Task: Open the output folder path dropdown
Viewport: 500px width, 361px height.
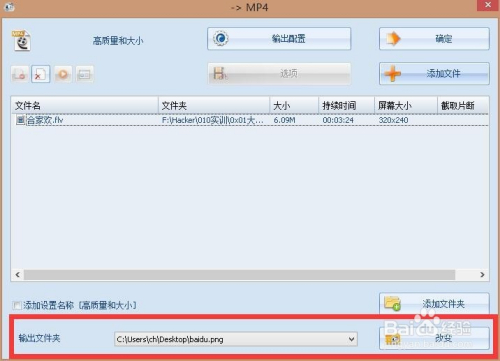Action: click(351, 339)
